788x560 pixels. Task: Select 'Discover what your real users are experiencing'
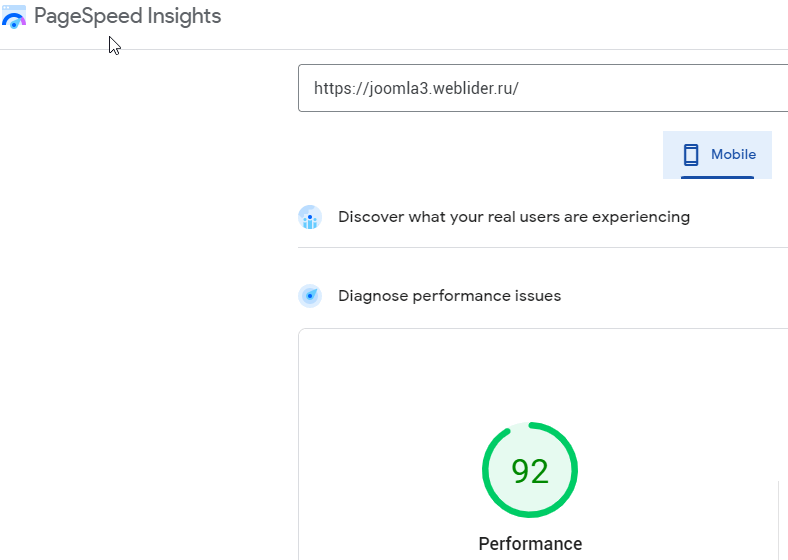[x=513, y=217]
